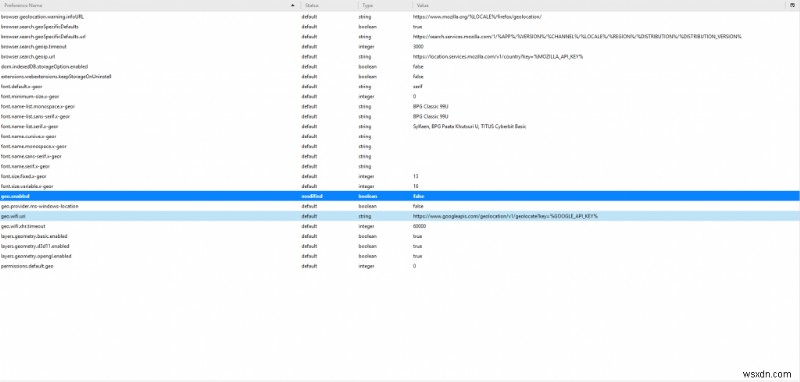Click the value 60000 of geo.wifi.xhr.timeout

419,226
